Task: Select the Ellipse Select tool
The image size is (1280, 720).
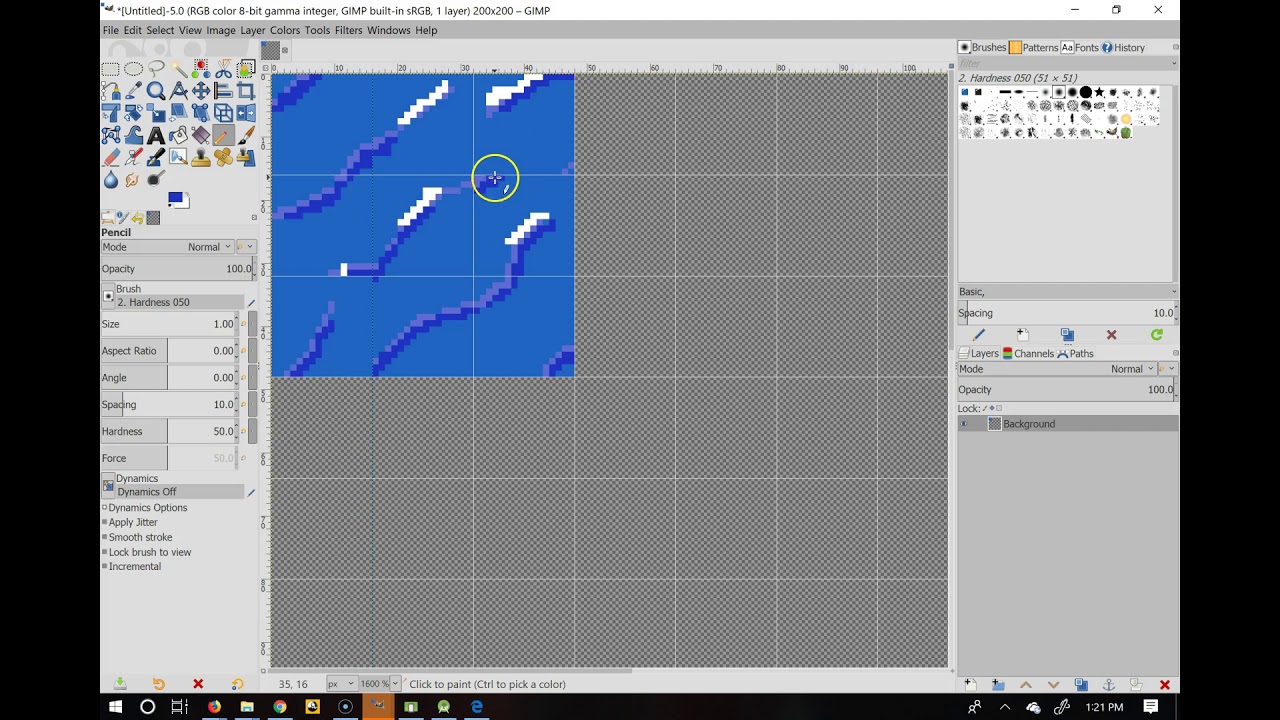Action: (133, 69)
